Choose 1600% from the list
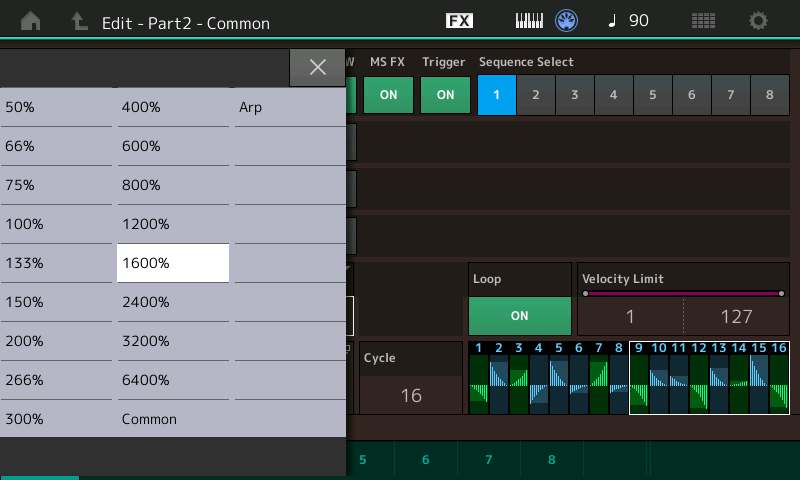The height and width of the screenshot is (480, 800). 173,263
